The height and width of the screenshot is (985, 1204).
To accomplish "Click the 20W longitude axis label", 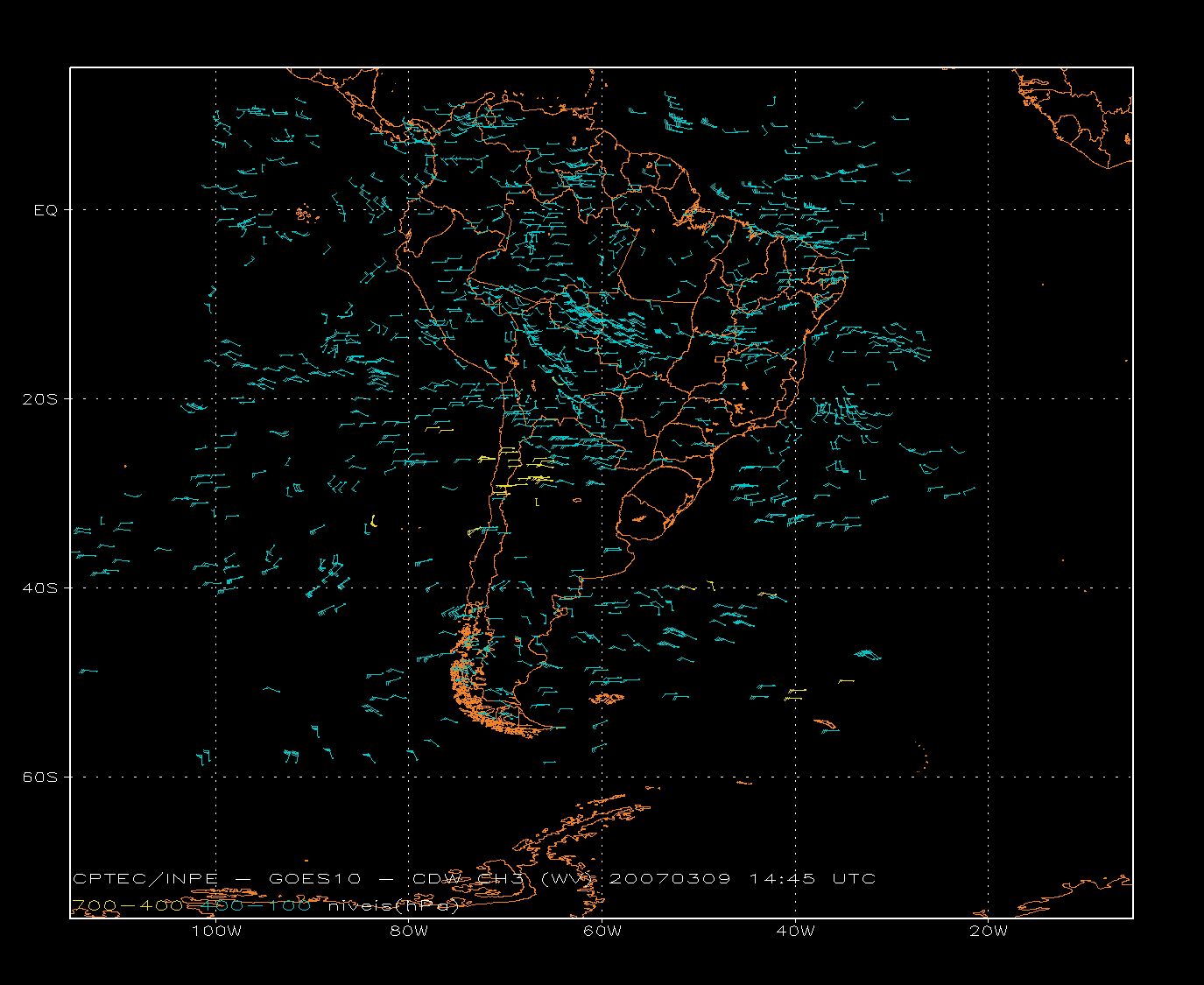I will coord(989,931).
